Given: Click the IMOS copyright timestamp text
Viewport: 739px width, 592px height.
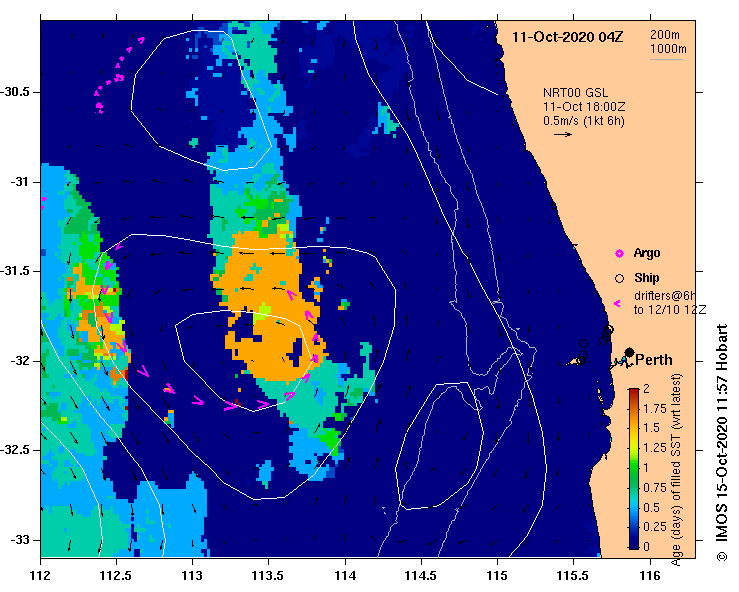Looking at the screenshot, I should click(x=722, y=443).
